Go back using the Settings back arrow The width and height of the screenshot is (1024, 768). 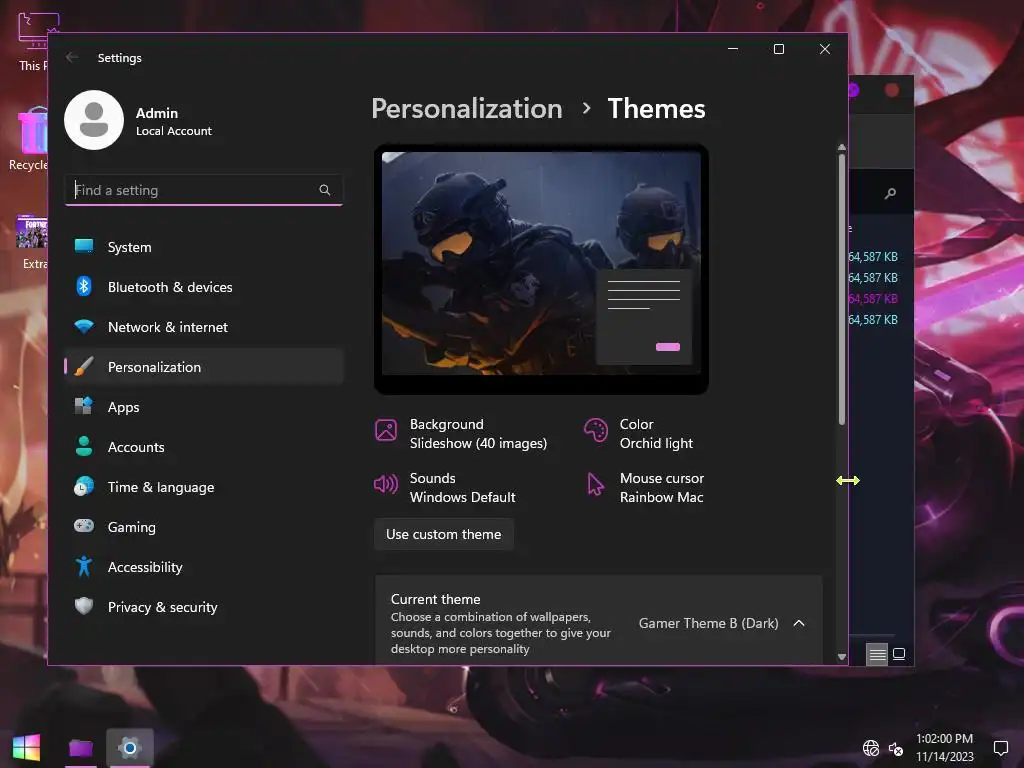click(72, 57)
